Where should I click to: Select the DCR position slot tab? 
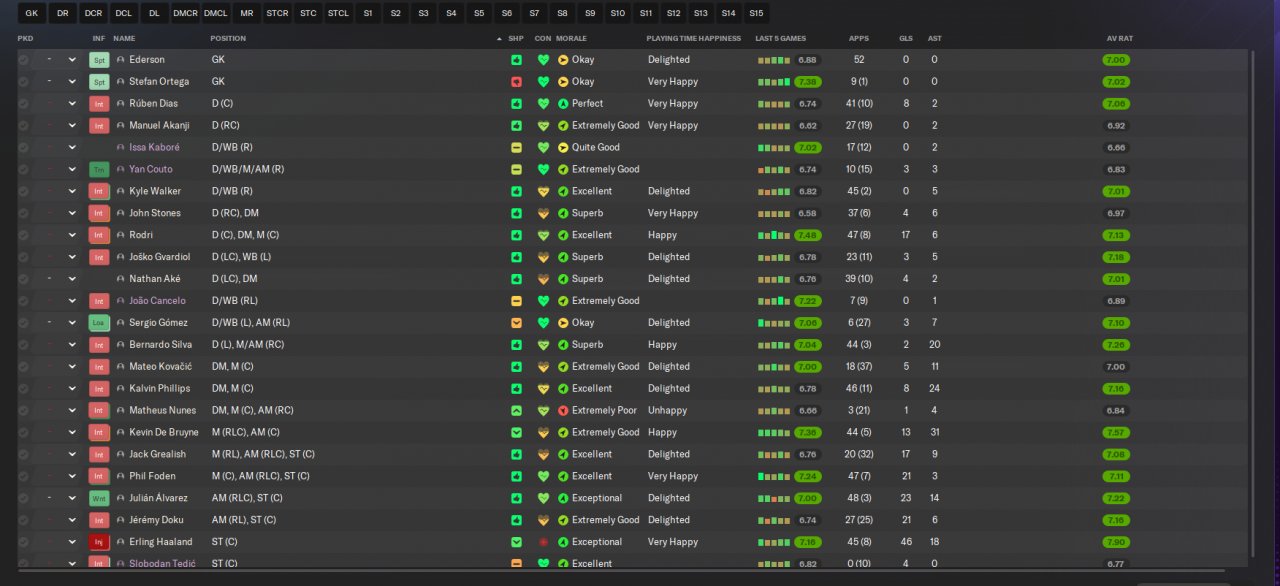pyautogui.click(x=93, y=13)
